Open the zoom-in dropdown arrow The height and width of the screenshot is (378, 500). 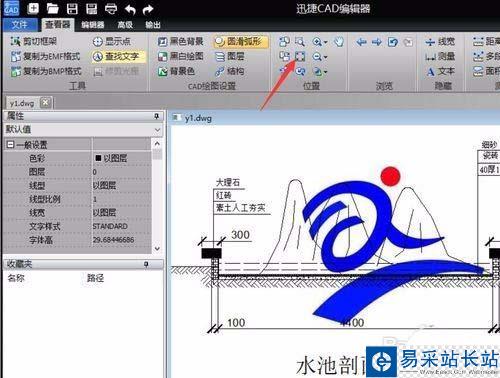(x=325, y=42)
